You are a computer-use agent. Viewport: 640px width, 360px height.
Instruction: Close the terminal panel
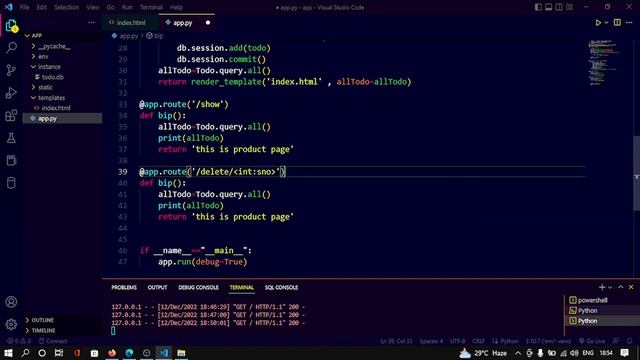[631, 287]
